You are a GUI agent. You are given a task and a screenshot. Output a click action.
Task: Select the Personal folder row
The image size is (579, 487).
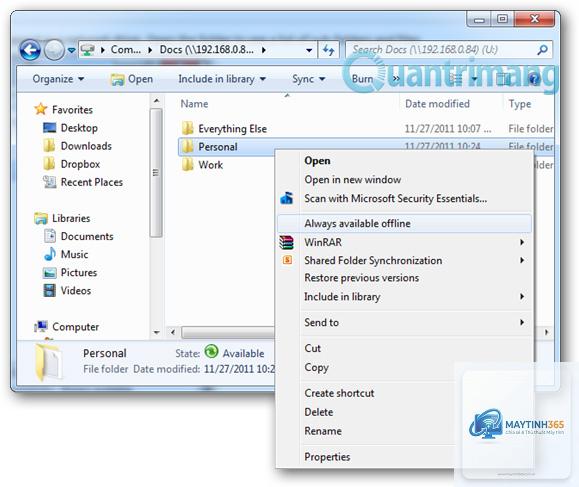[366, 147]
